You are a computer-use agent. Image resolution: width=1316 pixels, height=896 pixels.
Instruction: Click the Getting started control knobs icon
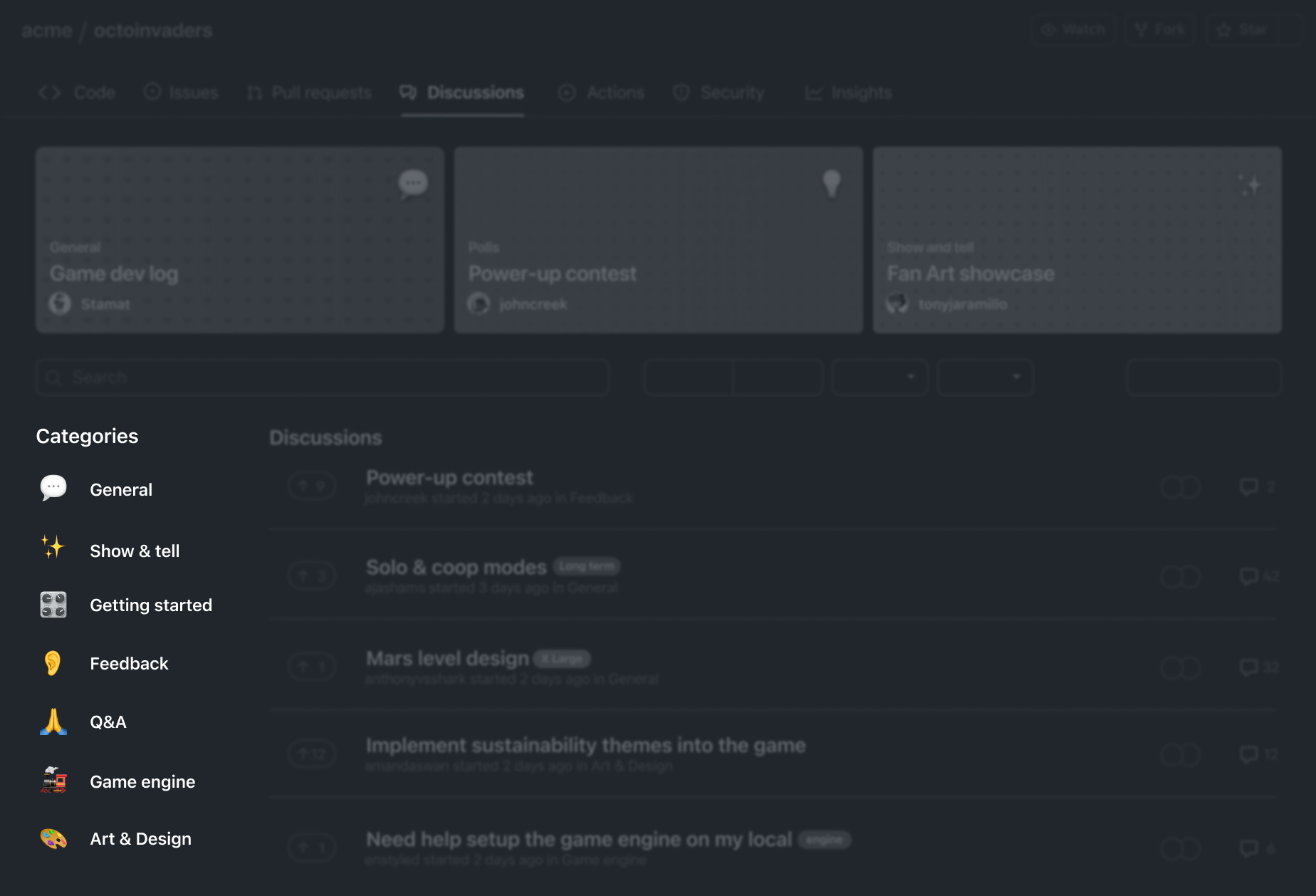coord(53,605)
